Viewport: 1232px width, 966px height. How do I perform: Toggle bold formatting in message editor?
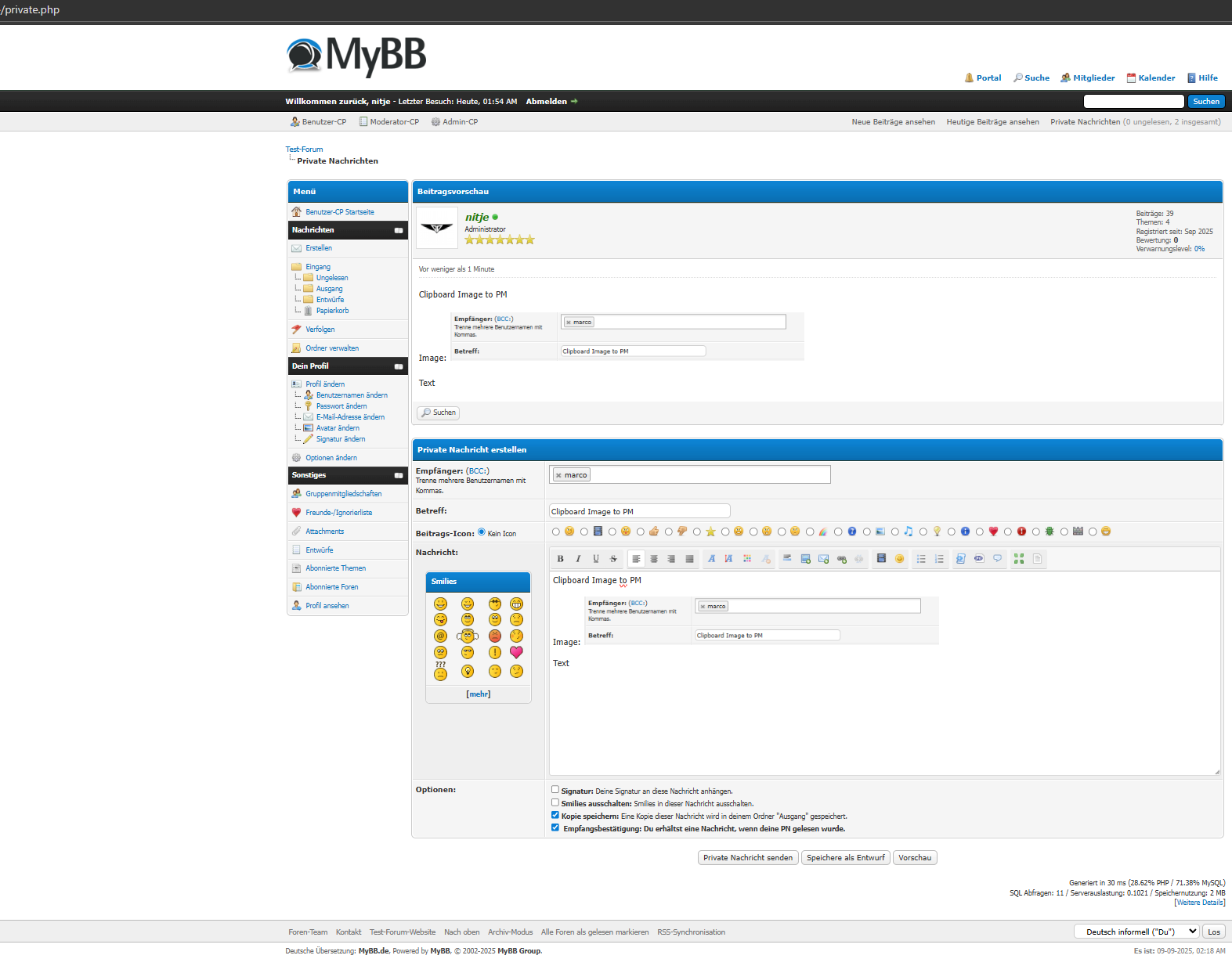tap(560, 559)
